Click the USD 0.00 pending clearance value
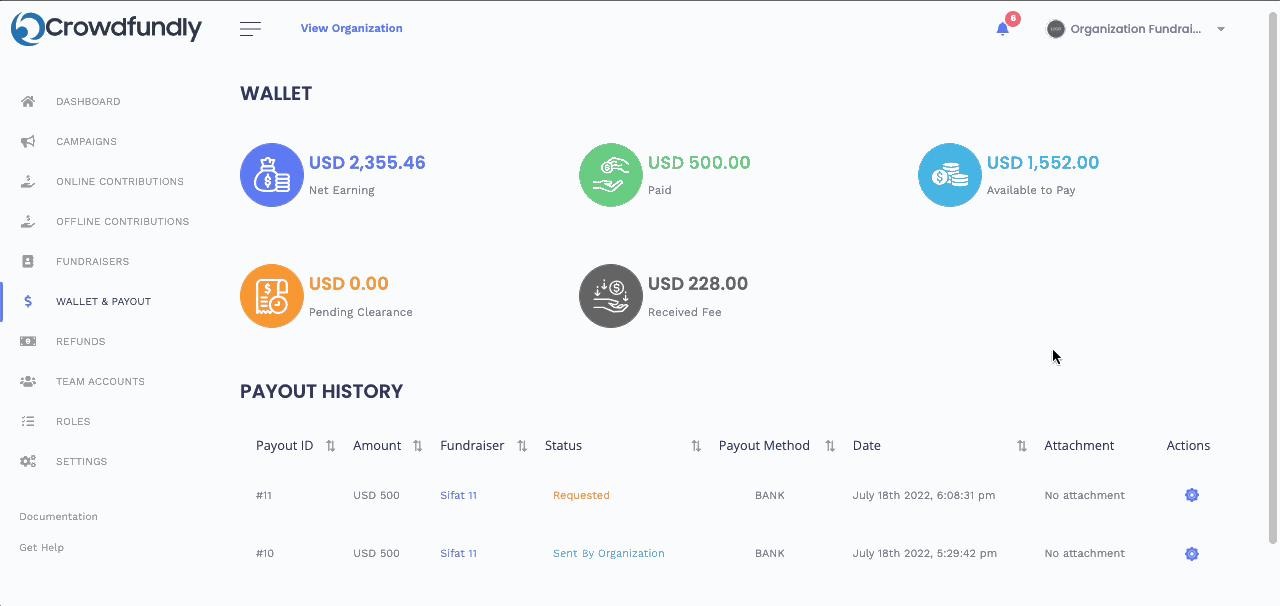This screenshot has height=606, width=1280. (x=349, y=284)
